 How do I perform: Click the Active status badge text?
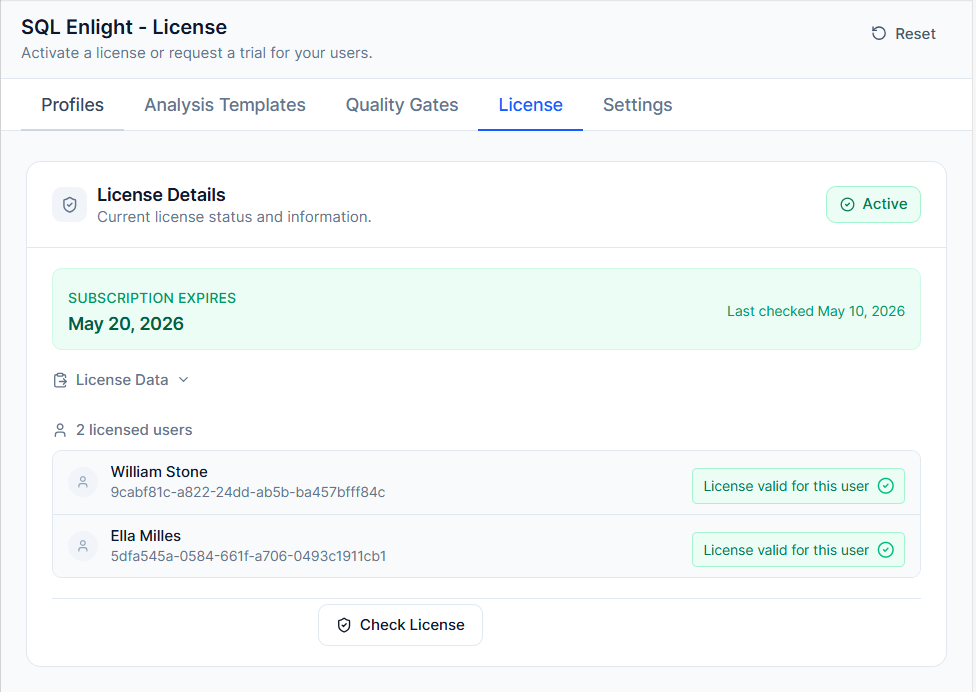(x=885, y=204)
